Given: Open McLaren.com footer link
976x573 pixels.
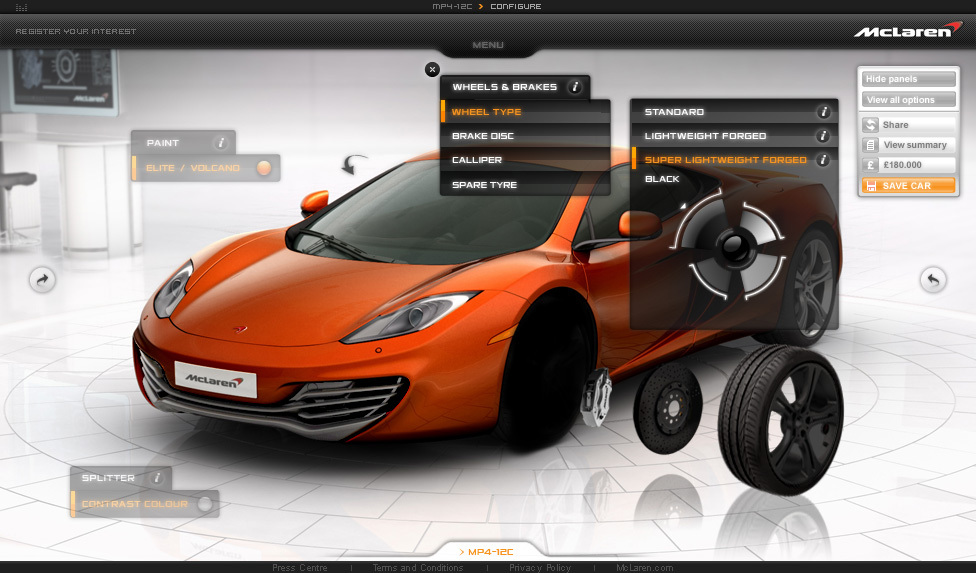Looking at the screenshot, I should [x=644, y=567].
